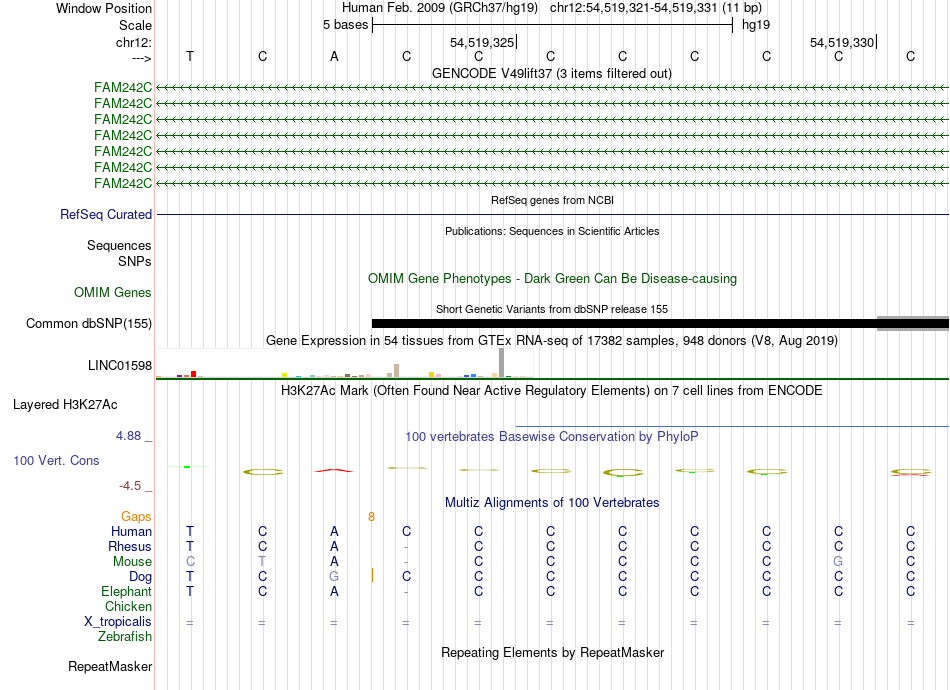Click the 5 bases scale bar label

coord(345,25)
